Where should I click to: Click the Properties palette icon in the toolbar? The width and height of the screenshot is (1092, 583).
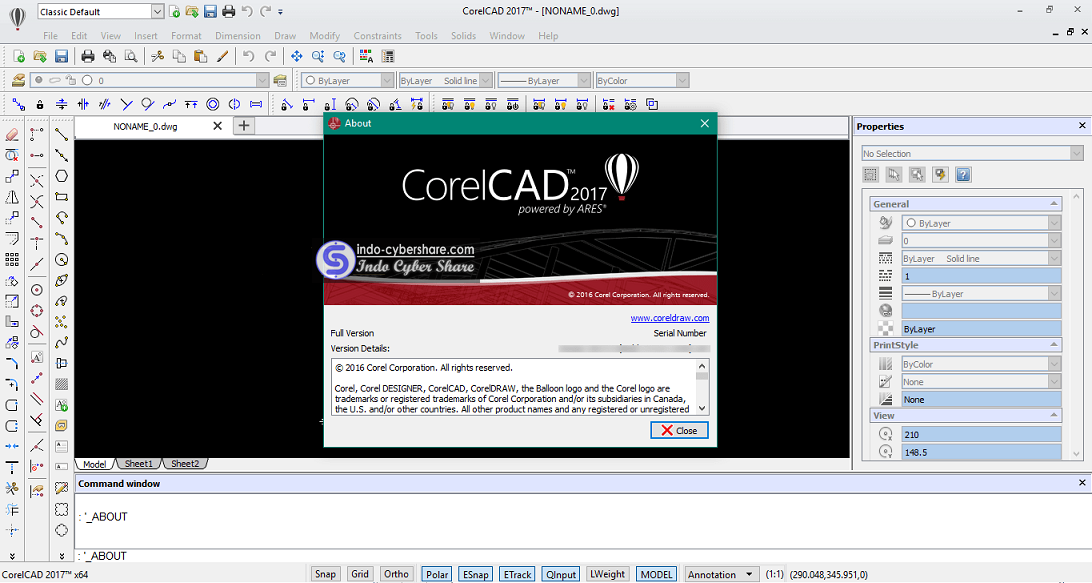pos(388,56)
